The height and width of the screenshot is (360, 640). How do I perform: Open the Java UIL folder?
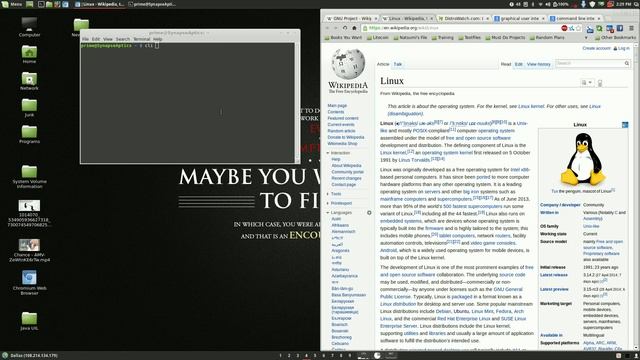pyautogui.click(x=29, y=321)
